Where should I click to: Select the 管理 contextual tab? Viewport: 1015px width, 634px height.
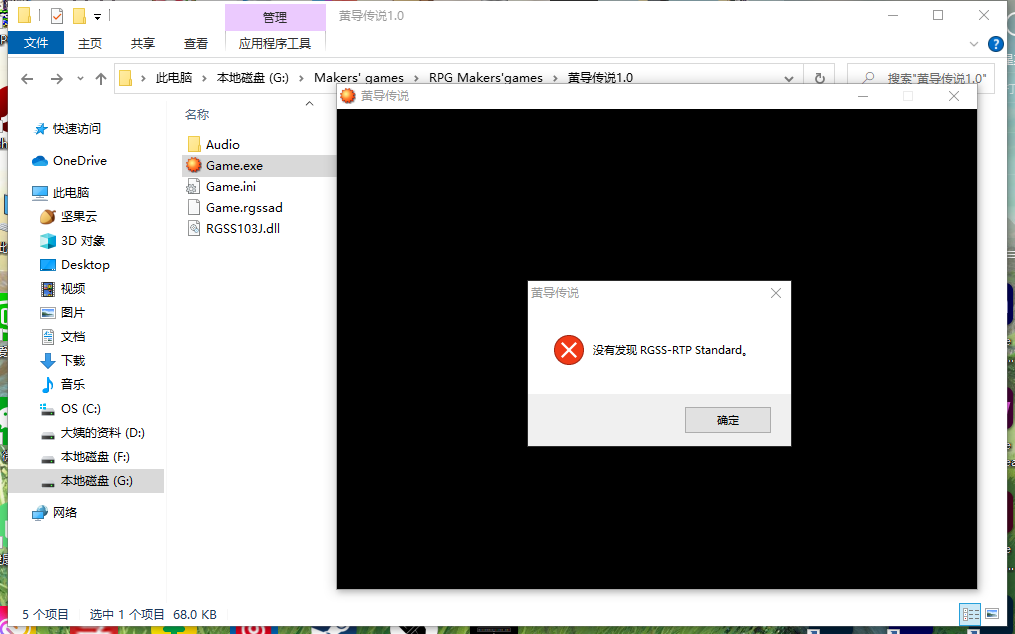275,17
